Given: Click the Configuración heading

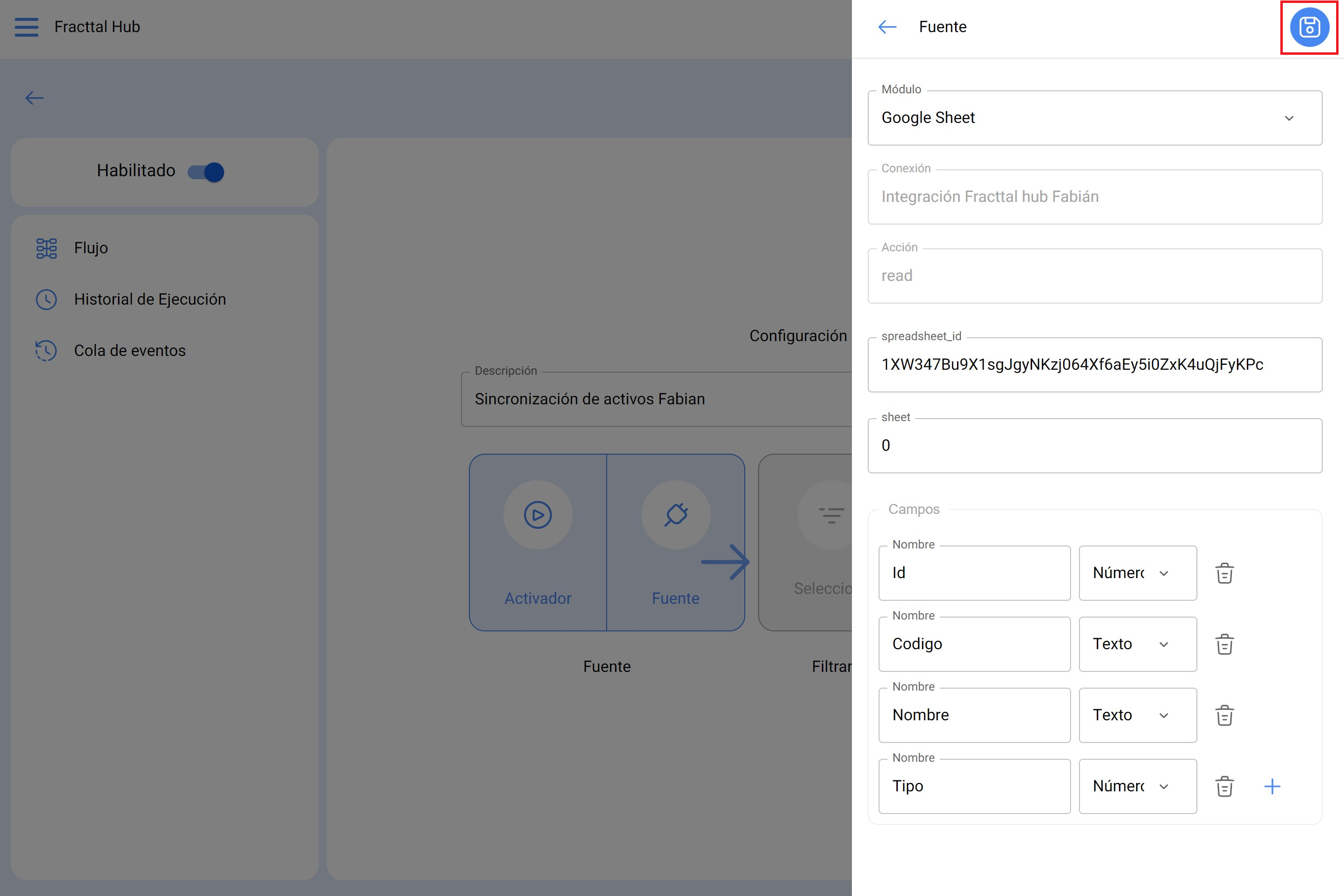Looking at the screenshot, I should coord(798,336).
